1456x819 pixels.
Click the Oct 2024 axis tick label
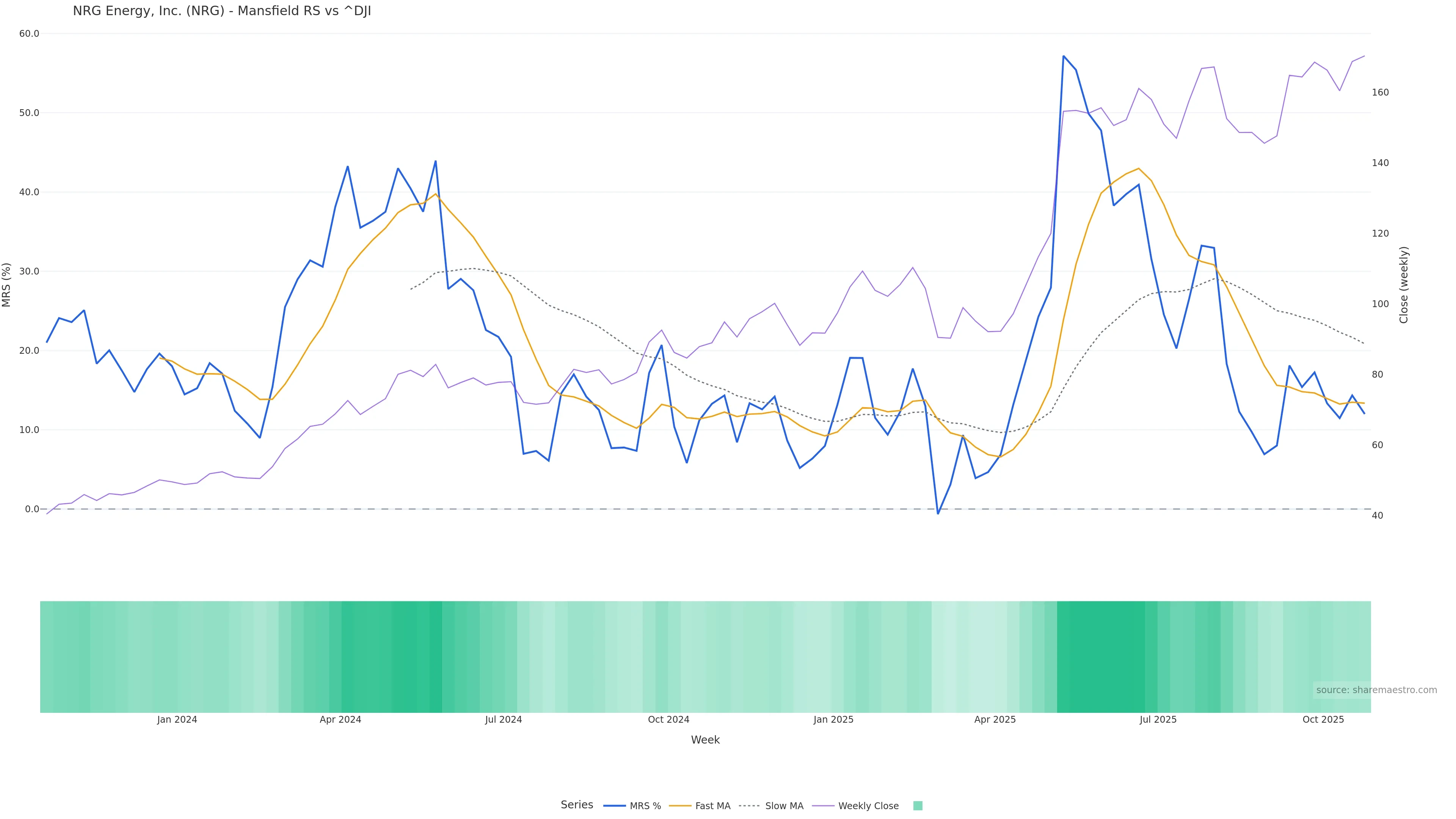tap(668, 720)
